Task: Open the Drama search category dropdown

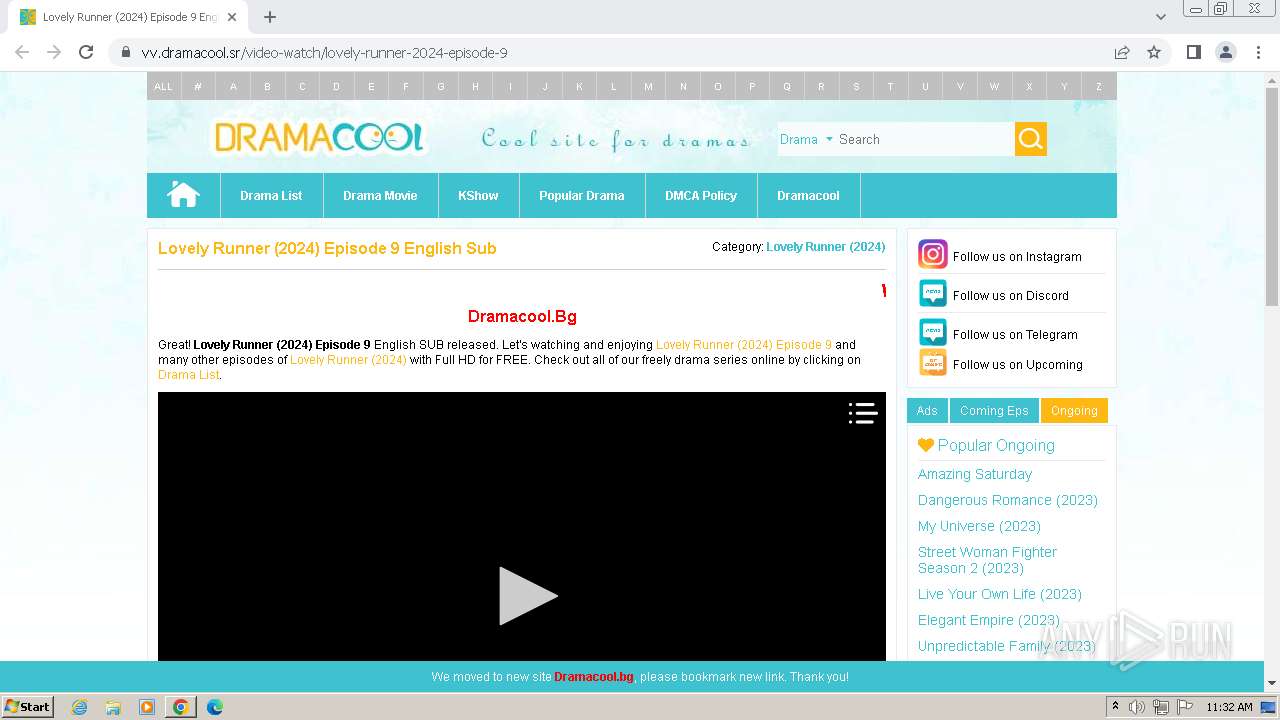Action: tap(806, 139)
